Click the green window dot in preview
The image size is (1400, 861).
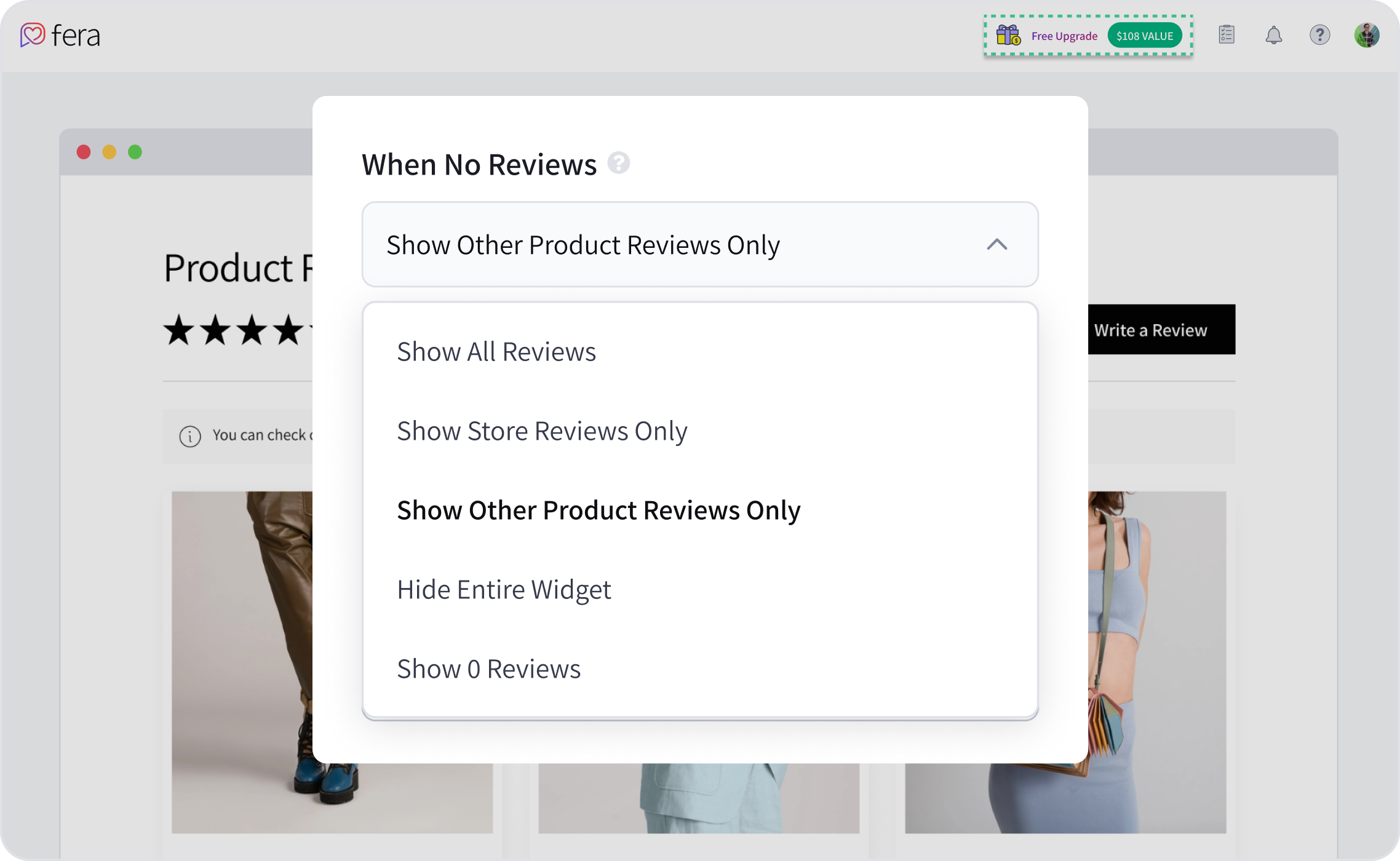coord(135,152)
